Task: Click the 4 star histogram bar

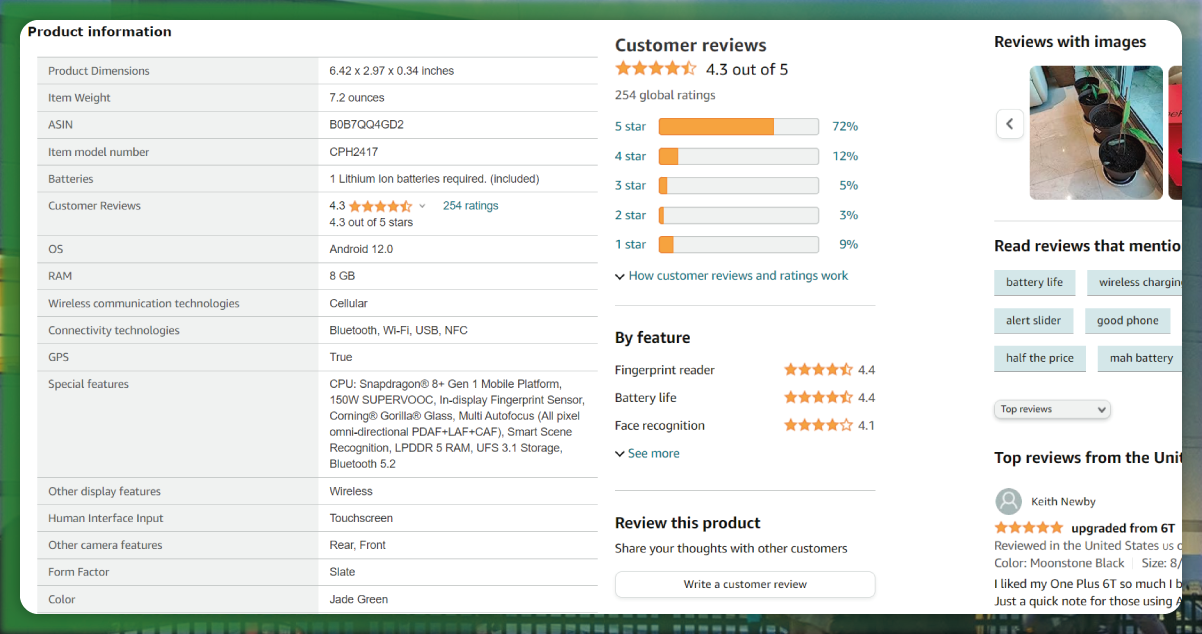Action: [x=739, y=156]
